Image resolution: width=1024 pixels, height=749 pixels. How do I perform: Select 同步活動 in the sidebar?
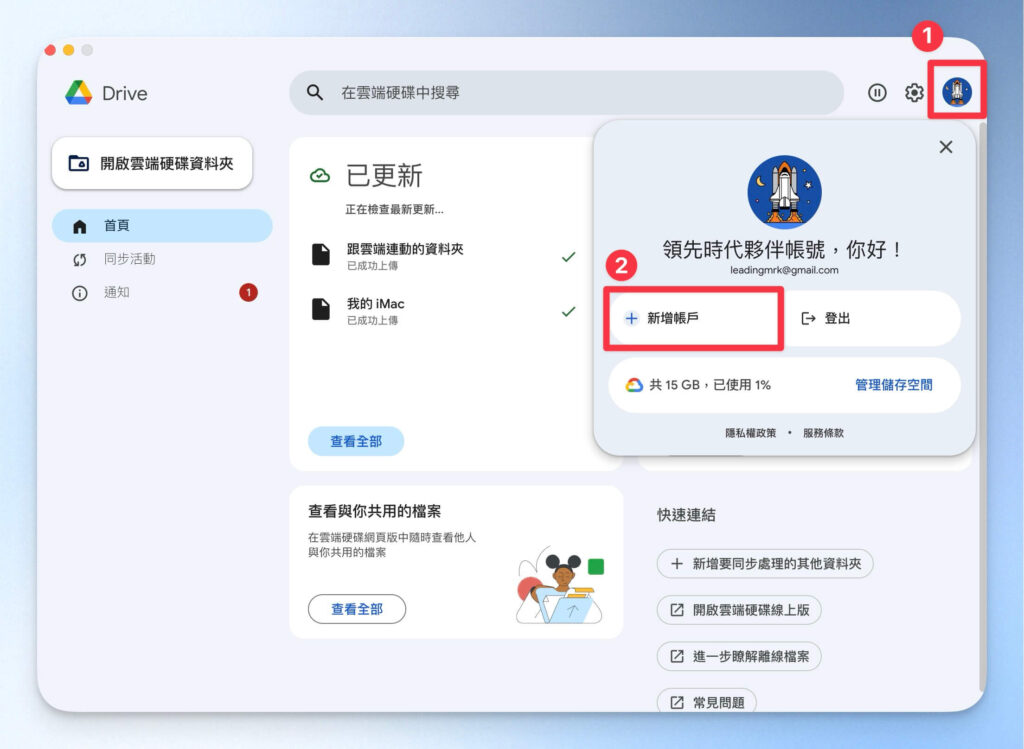[162, 259]
